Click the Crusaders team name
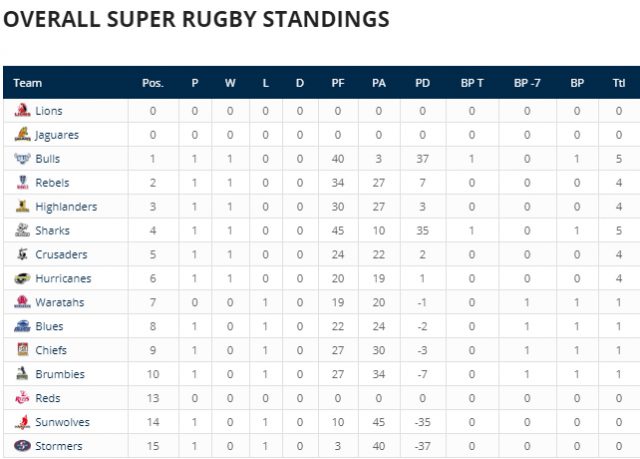This screenshot has width=640, height=459. tap(61, 255)
